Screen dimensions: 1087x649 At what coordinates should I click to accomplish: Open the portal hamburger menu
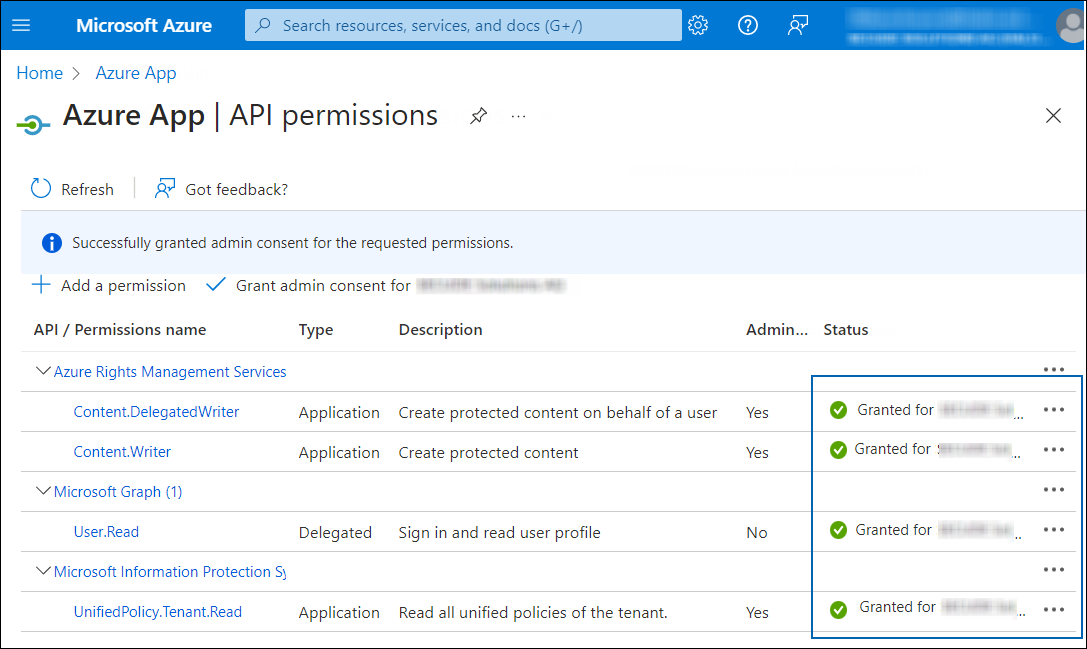click(21, 25)
